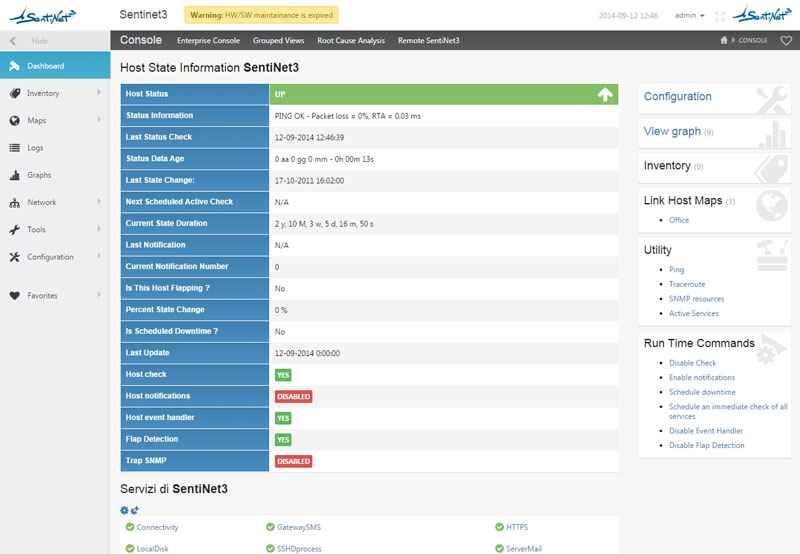The height and width of the screenshot is (554, 800).
Task: Open the Grouped Views tab
Action: (278, 40)
